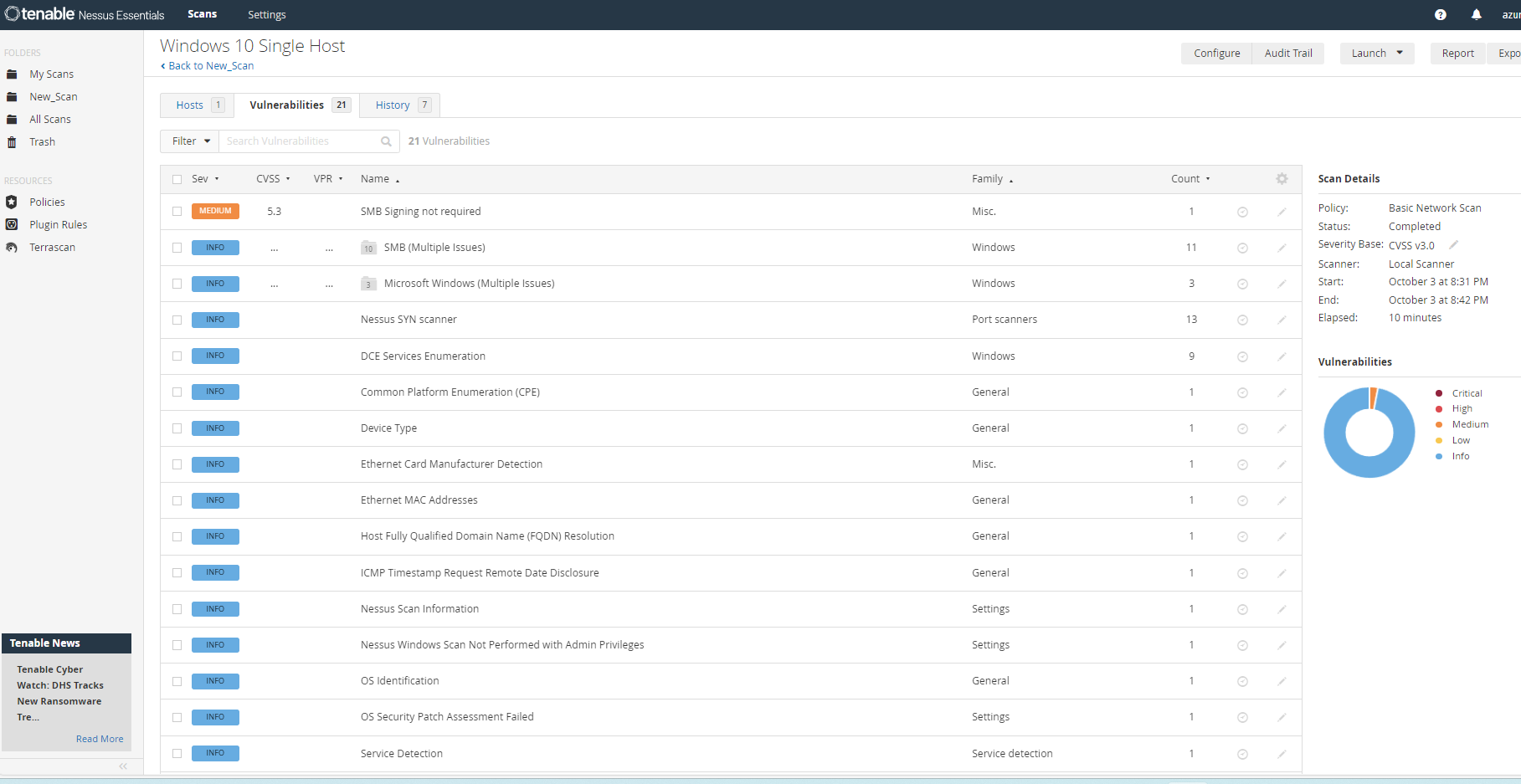Screen dimensions: 1521x784
Task: Click the Report button
Action: point(1457,54)
